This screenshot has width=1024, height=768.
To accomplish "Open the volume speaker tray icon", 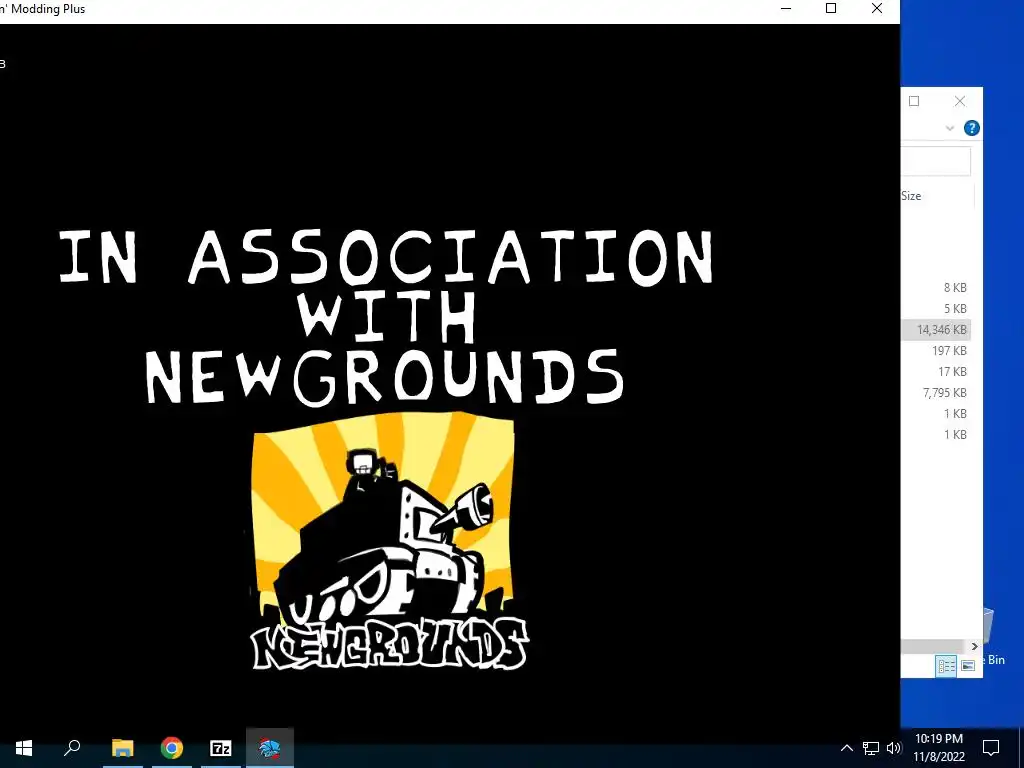I will coord(894,748).
